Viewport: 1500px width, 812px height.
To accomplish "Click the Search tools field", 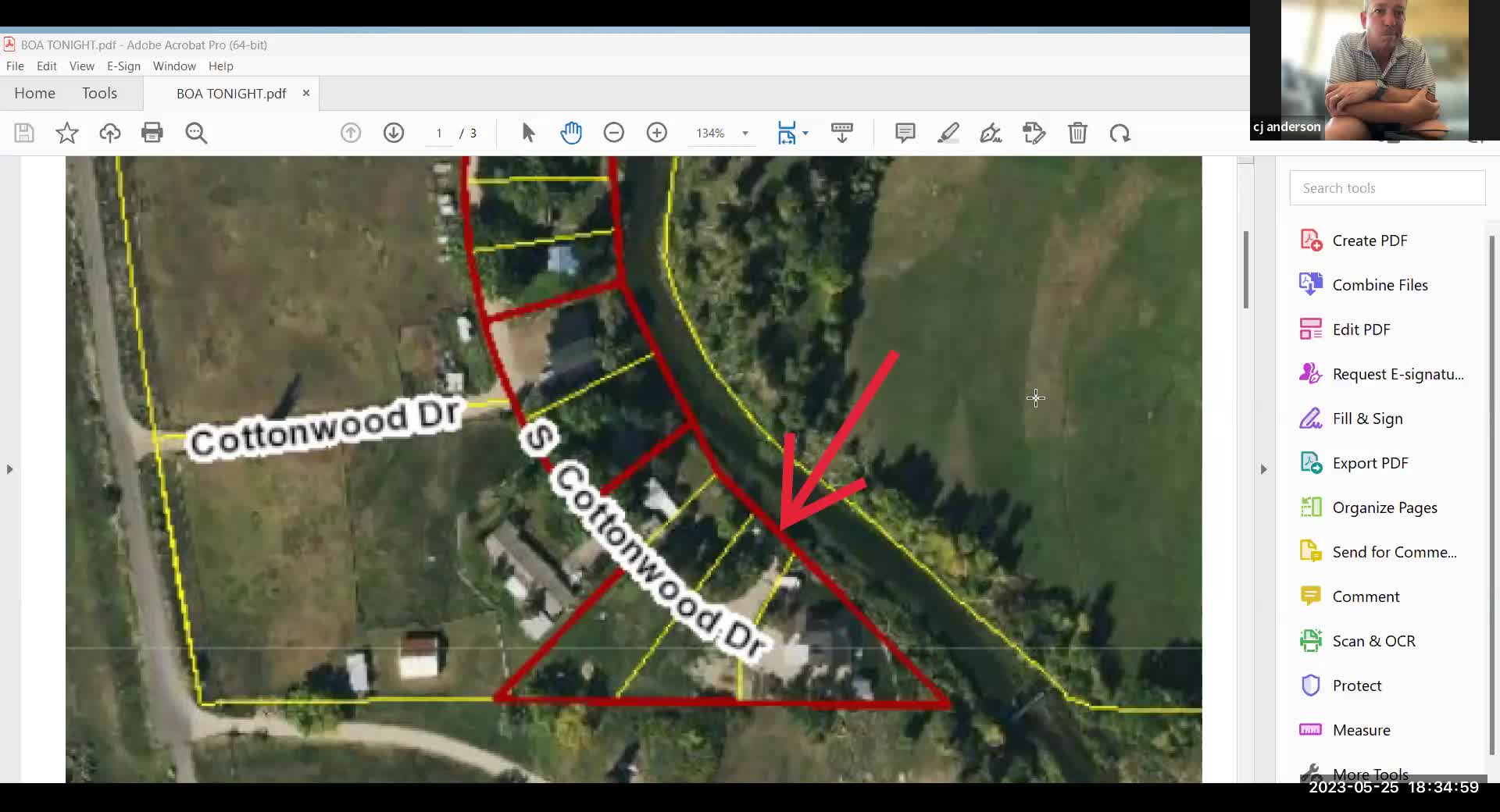I will click(x=1387, y=187).
